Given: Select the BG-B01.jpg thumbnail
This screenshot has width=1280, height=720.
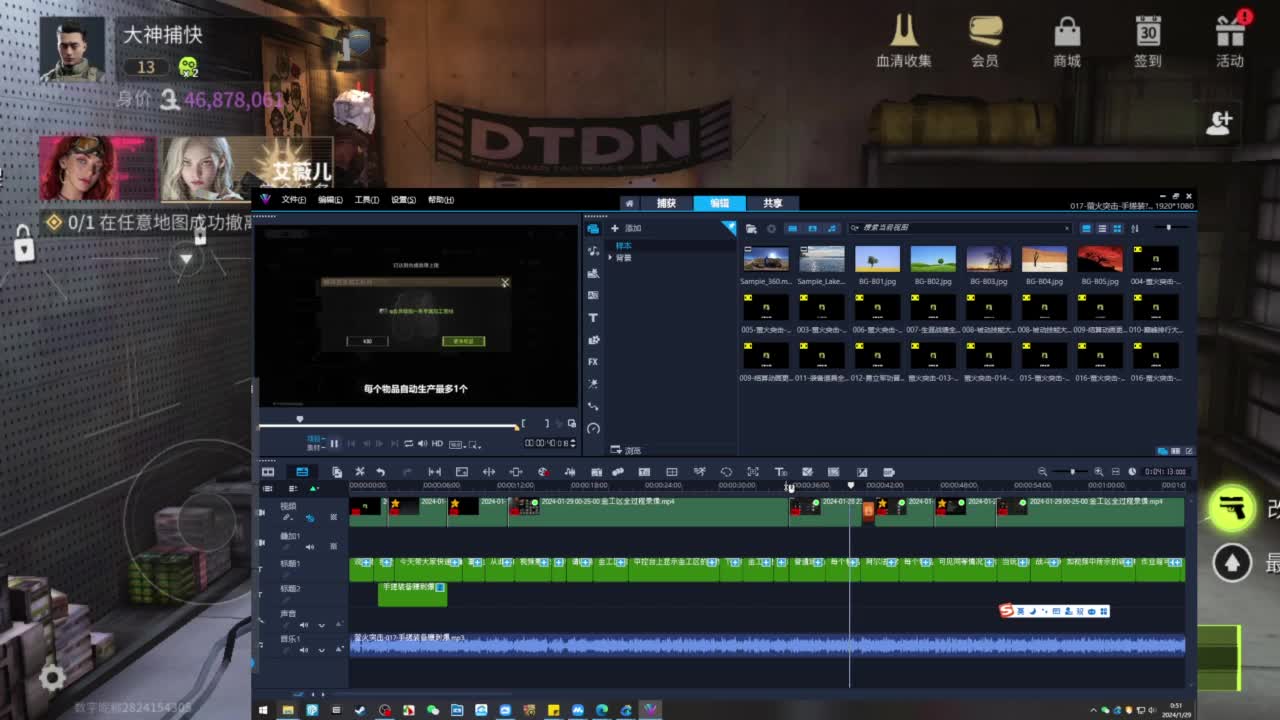Looking at the screenshot, I should point(877,259).
